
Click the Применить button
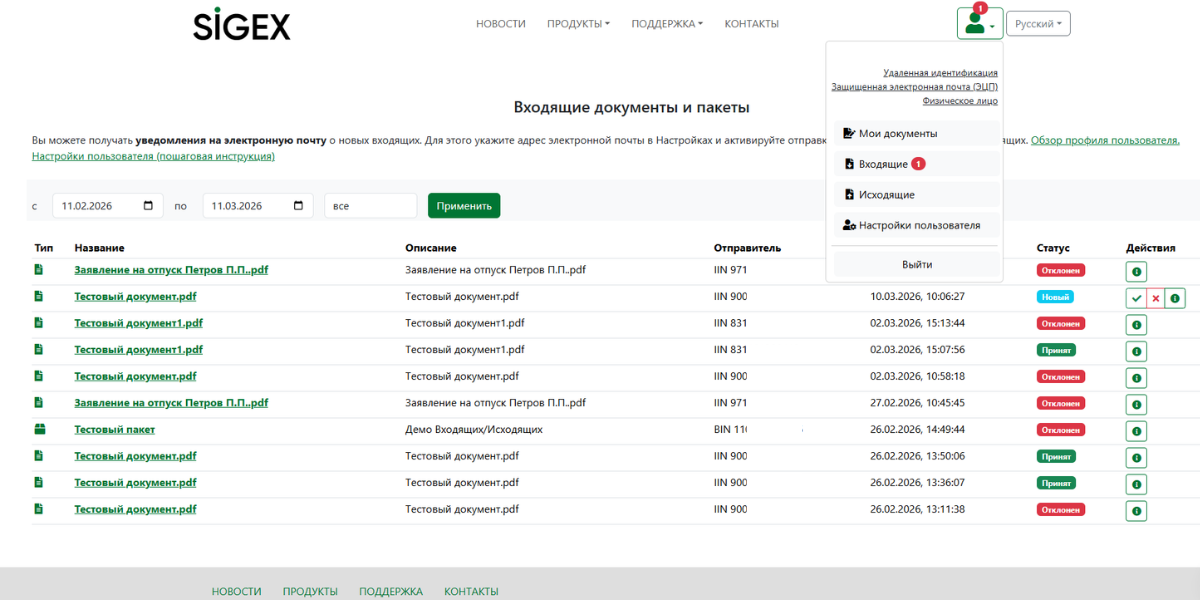(464, 206)
